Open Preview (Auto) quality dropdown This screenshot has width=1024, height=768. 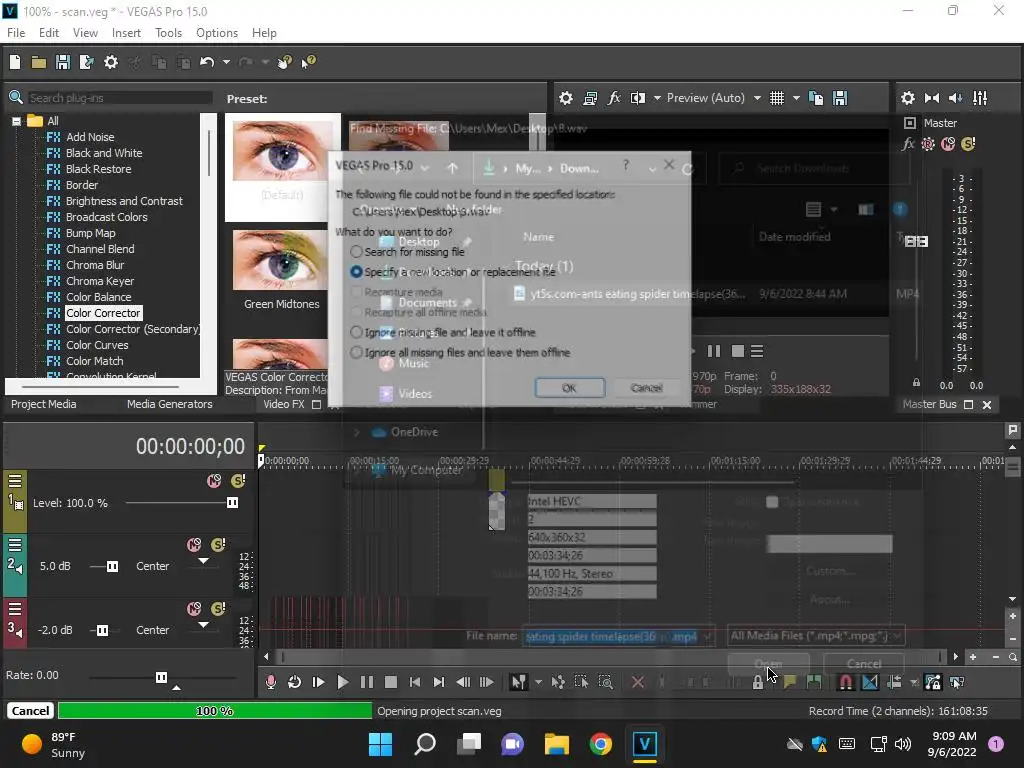click(757, 98)
